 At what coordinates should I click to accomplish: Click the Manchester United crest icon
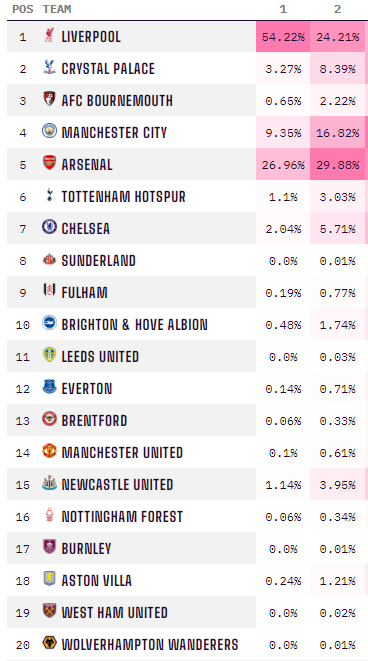tap(49, 451)
